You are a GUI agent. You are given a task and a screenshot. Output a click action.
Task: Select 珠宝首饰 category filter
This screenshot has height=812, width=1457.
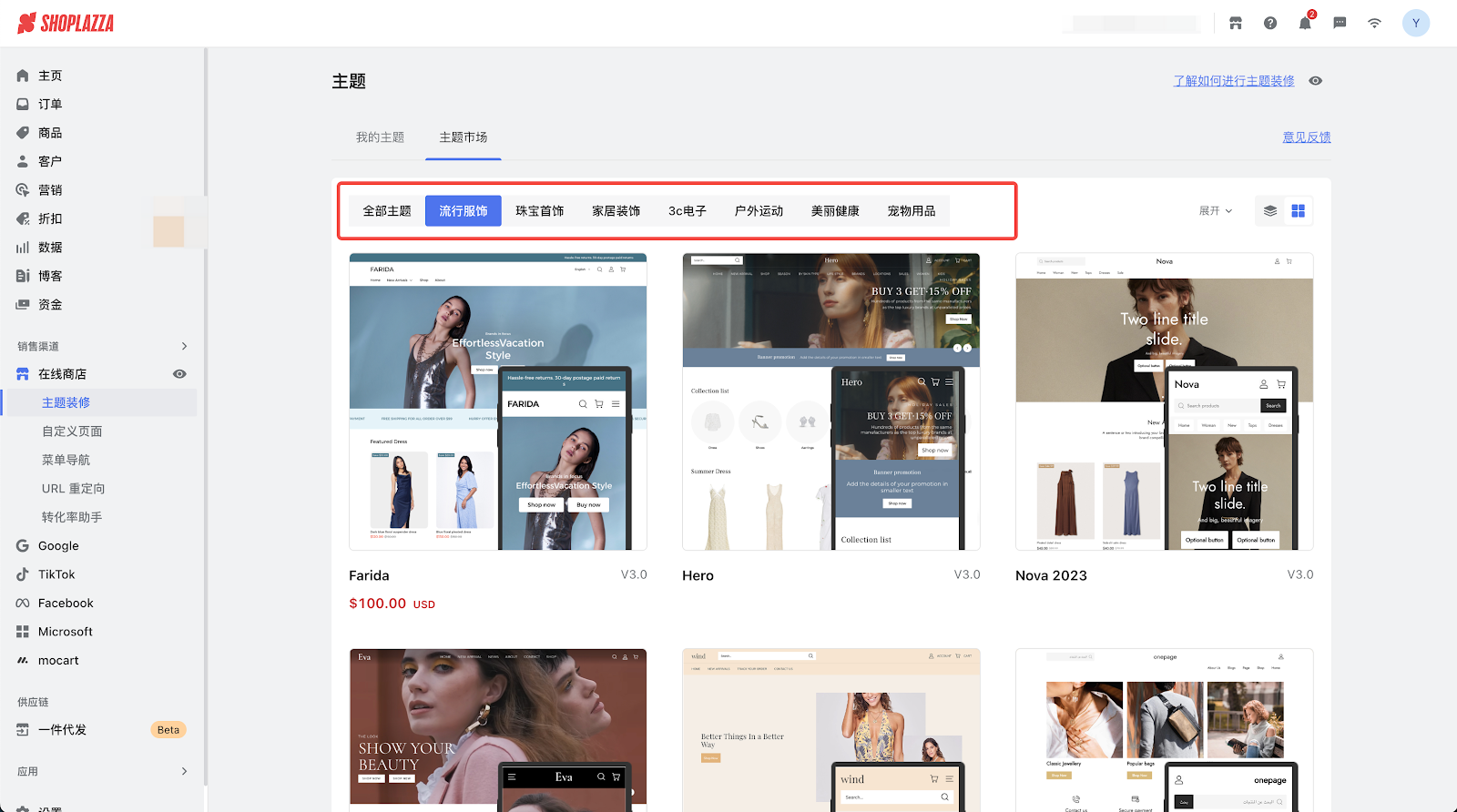coord(540,211)
